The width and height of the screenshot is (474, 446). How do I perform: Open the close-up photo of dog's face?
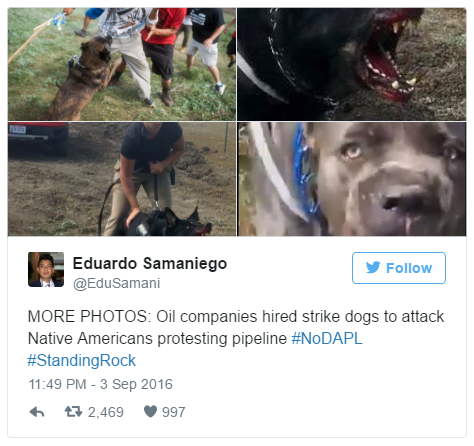(x=352, y=179)
